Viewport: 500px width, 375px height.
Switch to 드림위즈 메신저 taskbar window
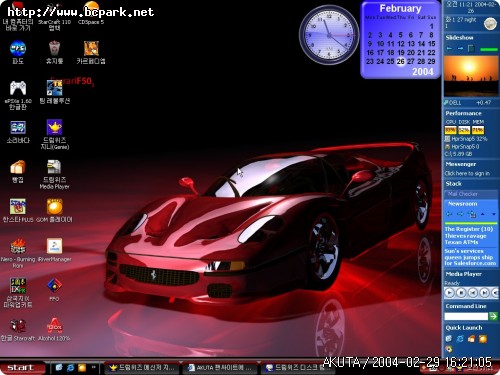142,368
